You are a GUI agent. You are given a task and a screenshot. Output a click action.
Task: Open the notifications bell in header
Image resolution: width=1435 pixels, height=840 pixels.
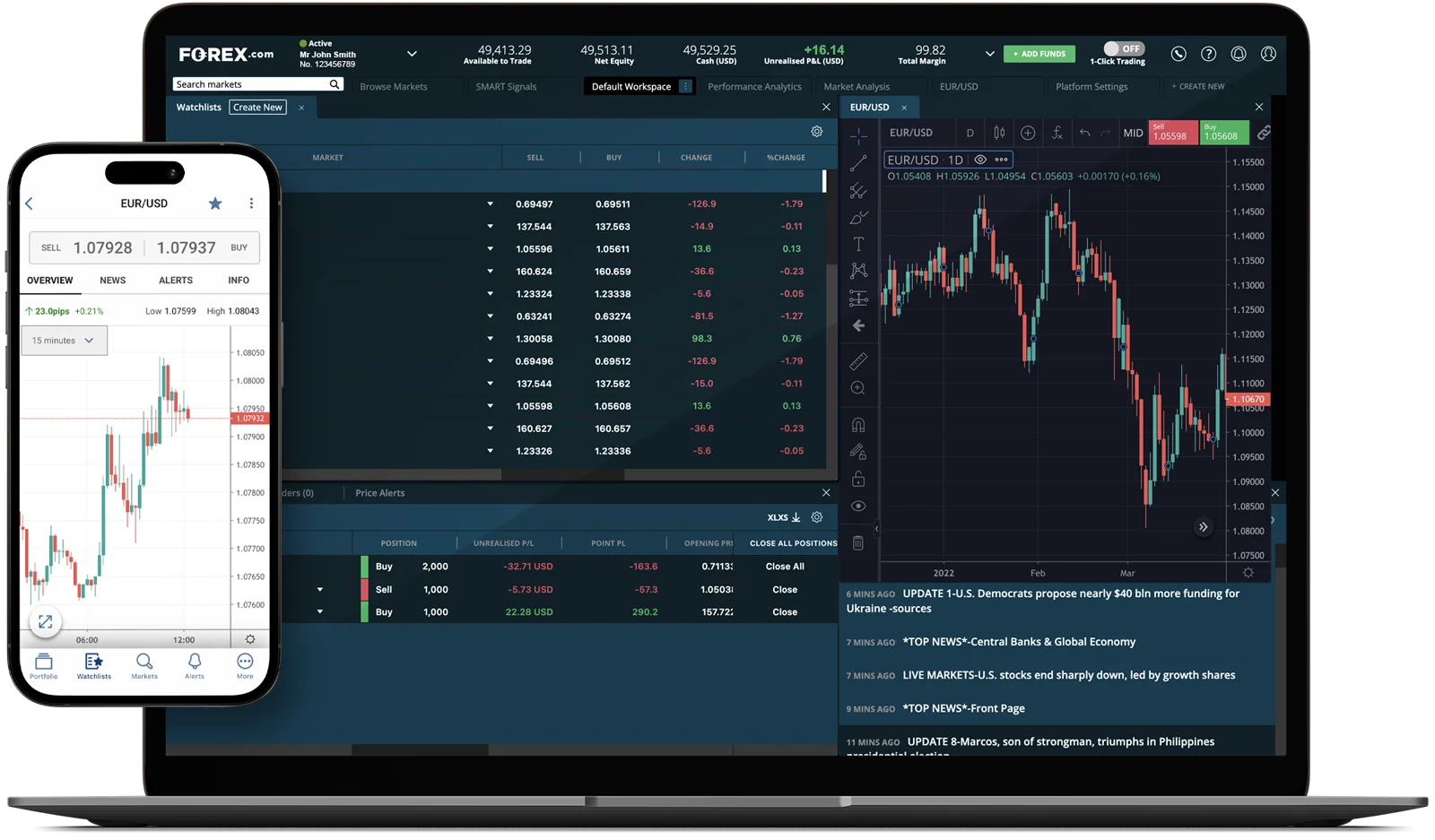(x=1239, y=54)
